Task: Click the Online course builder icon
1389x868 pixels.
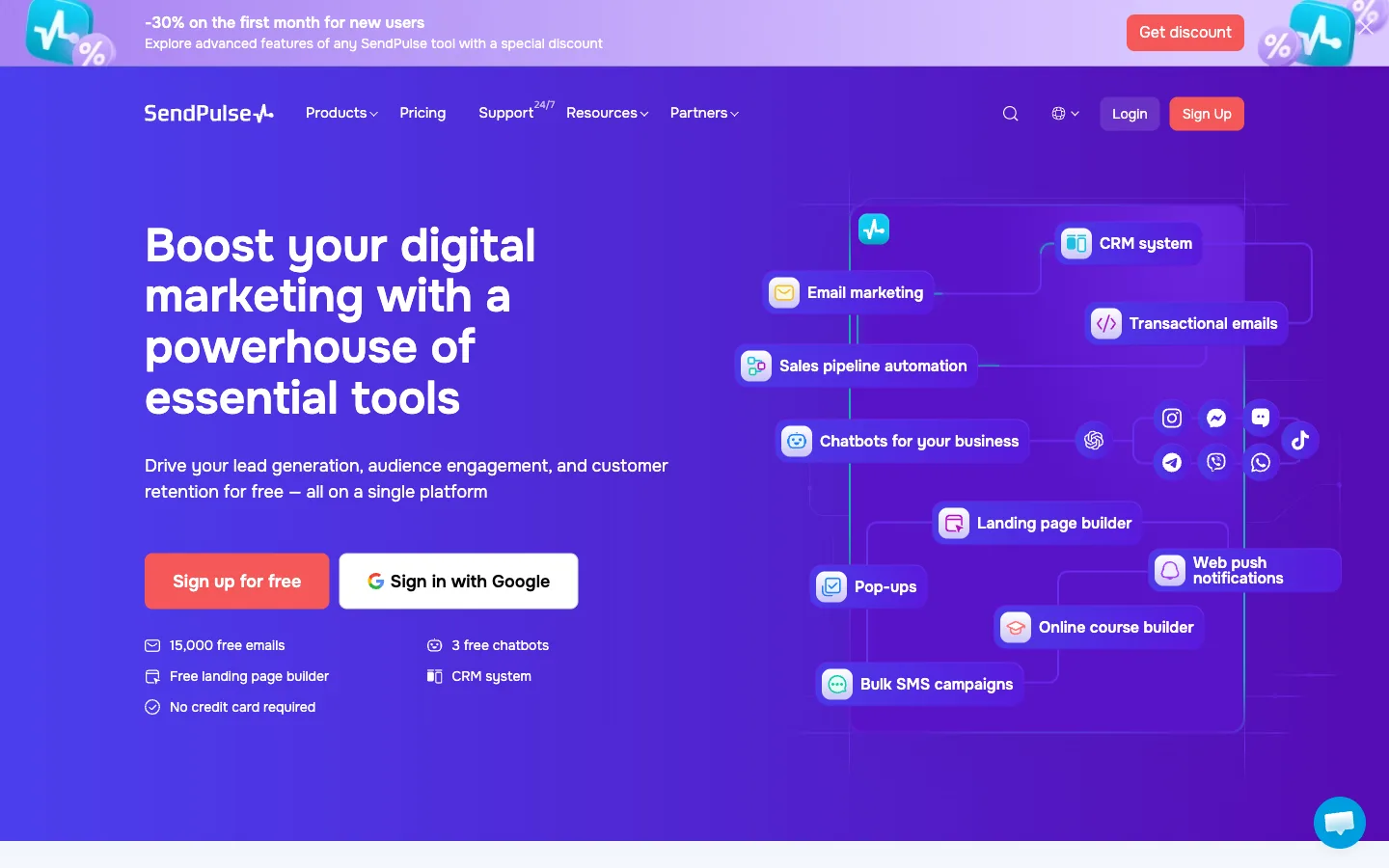Action: 1016,628
